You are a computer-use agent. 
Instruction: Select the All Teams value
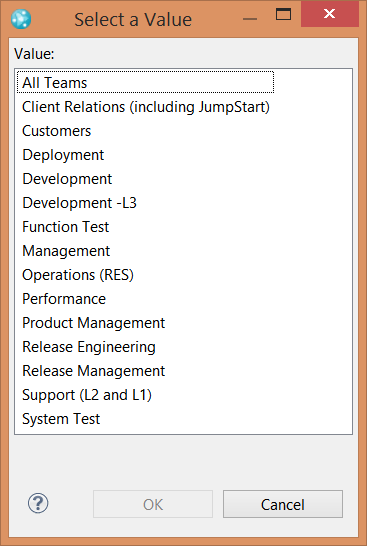coord(145,83)
